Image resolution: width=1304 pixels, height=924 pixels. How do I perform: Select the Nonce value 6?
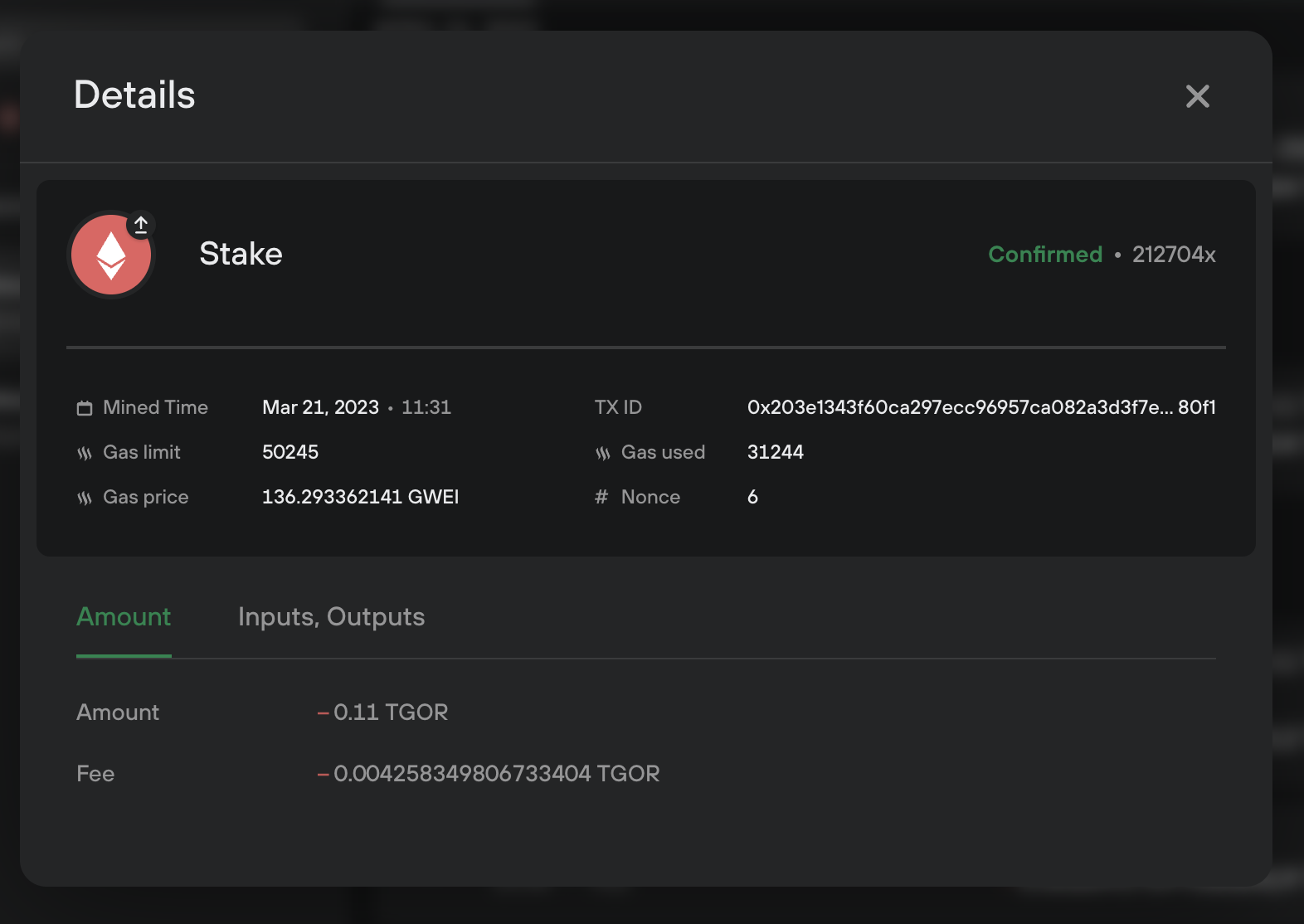tap(752, 497)
